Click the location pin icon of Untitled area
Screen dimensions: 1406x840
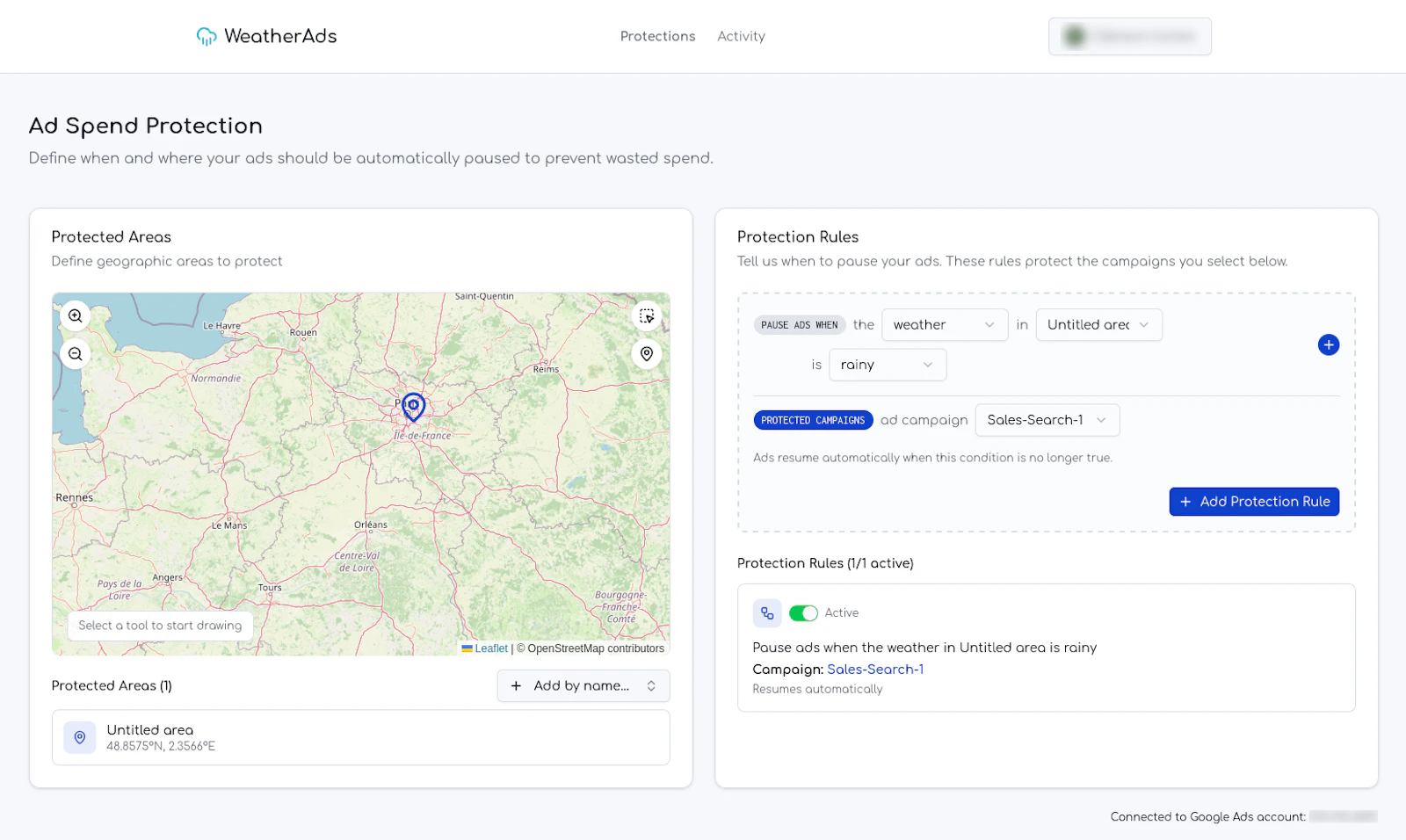tap(80, 738)
